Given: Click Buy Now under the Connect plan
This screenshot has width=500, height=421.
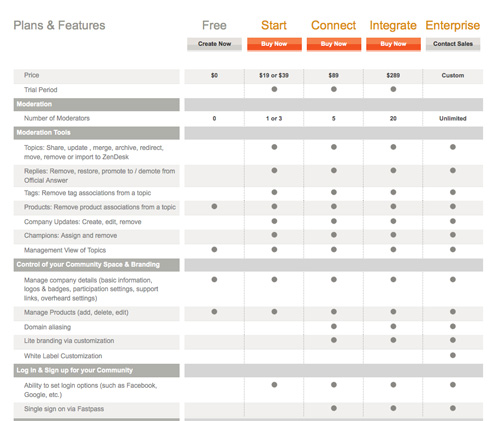Looking at the screenshot, I should click(x=334, y=44).
